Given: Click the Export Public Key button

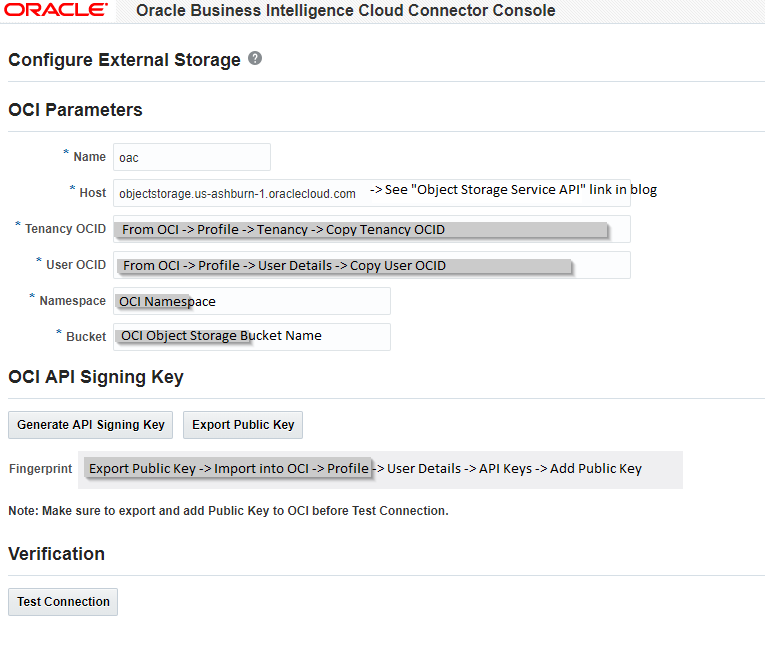Looking at the screenshot, I should [x=243, y=425].
